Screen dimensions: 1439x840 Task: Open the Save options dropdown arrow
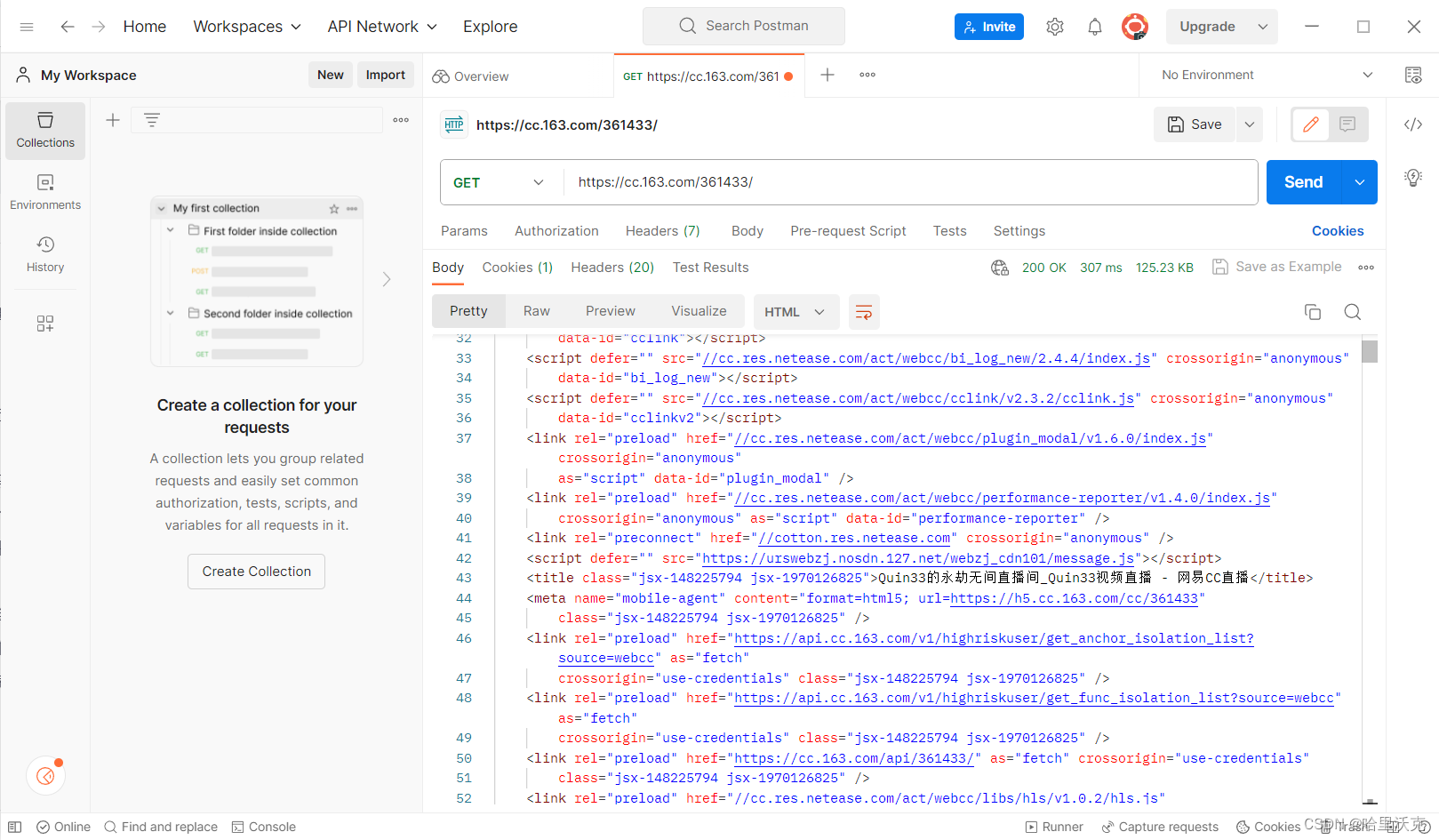click(x=1250, y=124)
